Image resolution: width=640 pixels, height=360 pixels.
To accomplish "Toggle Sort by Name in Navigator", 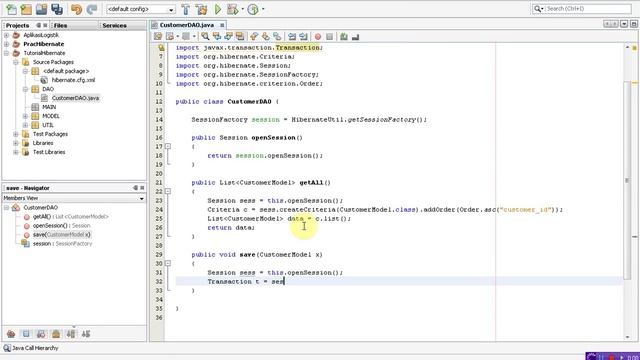I will [x=71, y=334].
